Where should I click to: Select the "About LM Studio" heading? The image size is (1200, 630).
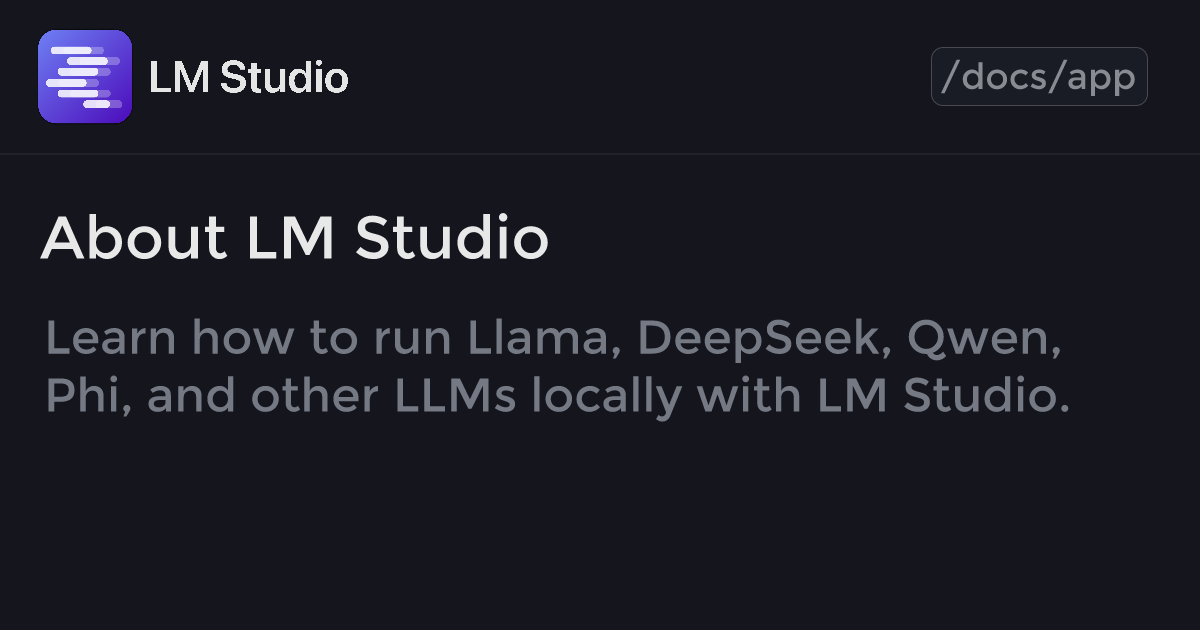pos(295,238)
